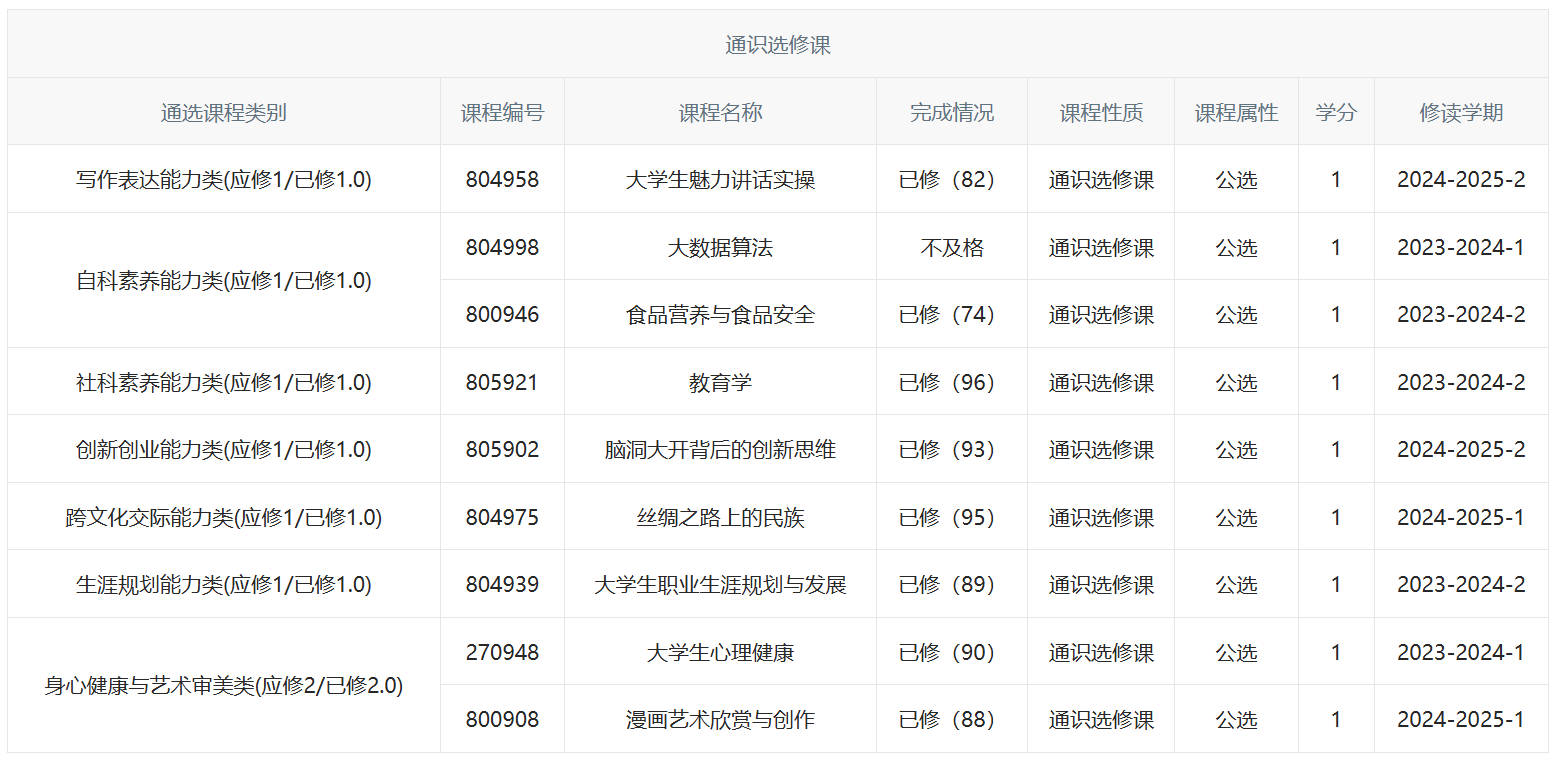Viewport: 1558px width, 761px height.
Task: Open the 脑洞大开背后的创新思维 course
Action: point(720,450)
